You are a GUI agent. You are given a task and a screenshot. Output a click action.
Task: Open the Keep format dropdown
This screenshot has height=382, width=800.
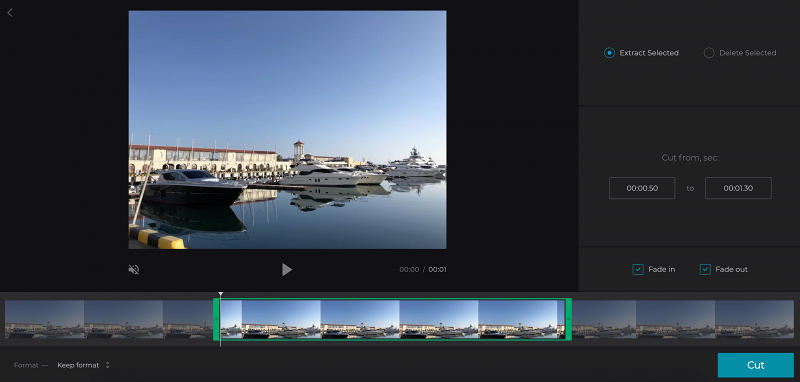point(83,365)
